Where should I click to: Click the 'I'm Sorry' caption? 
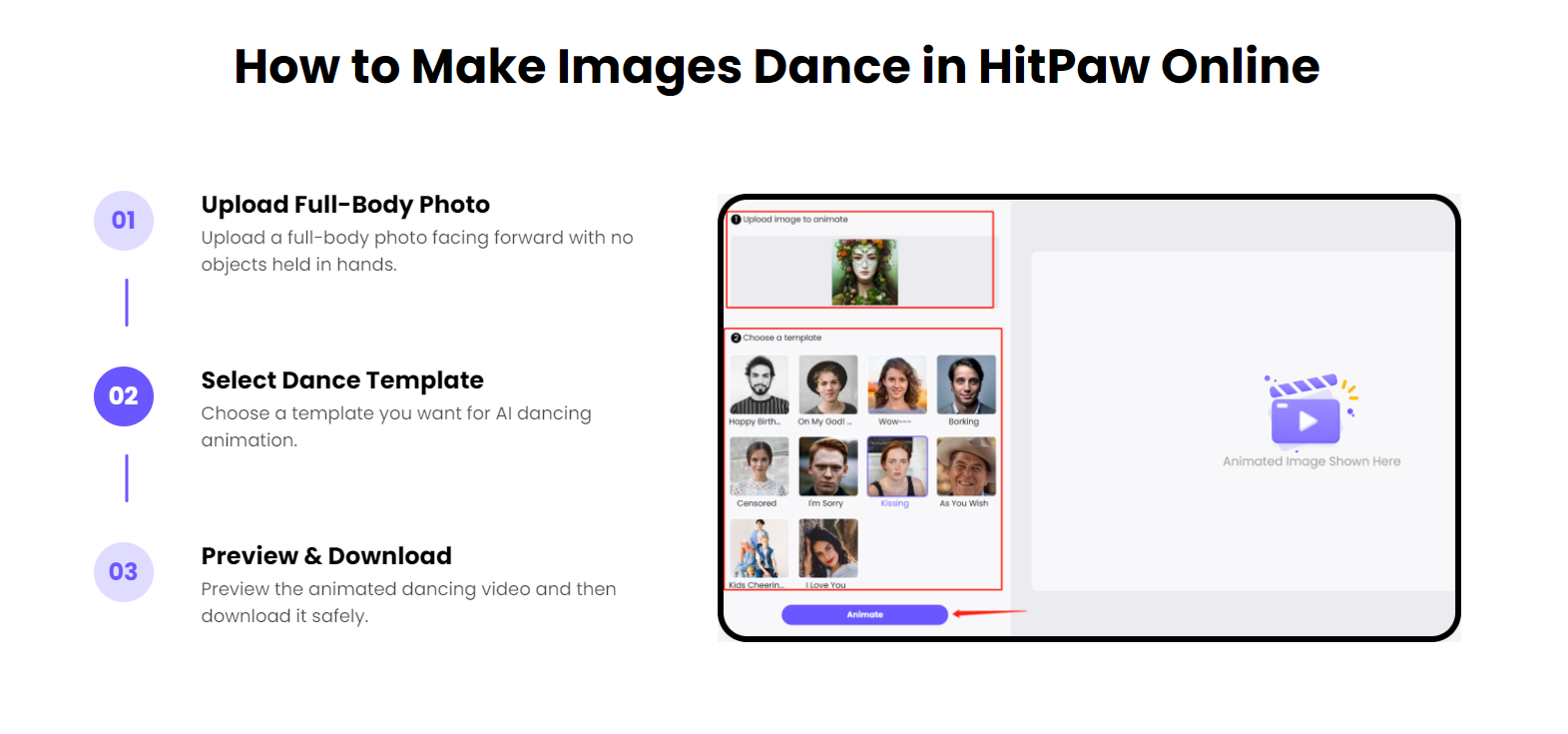(825, 503)
